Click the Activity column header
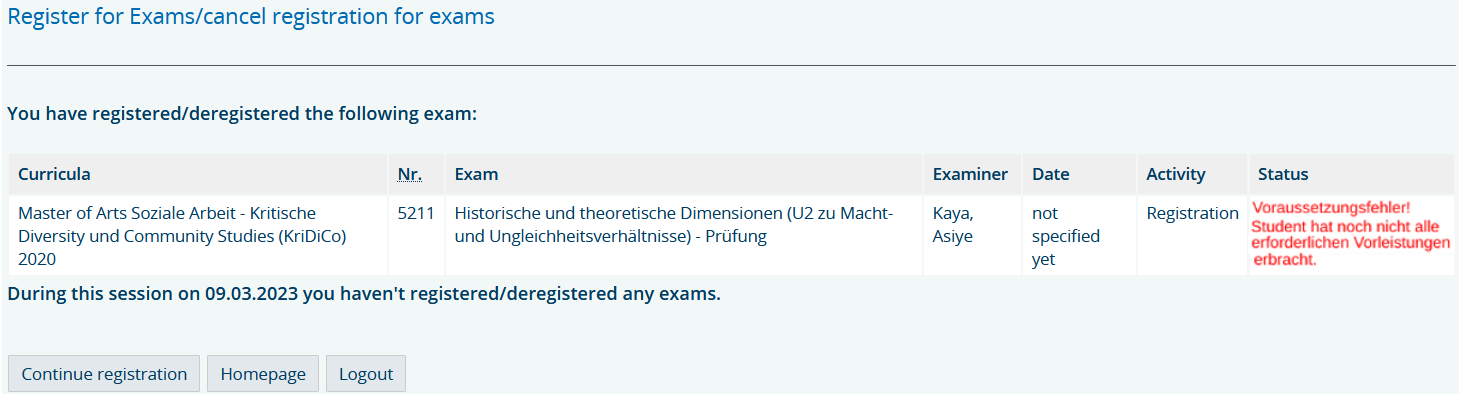Image resolution: width=1459 pixels, height=394 pixels. (x=1176, y=174)
